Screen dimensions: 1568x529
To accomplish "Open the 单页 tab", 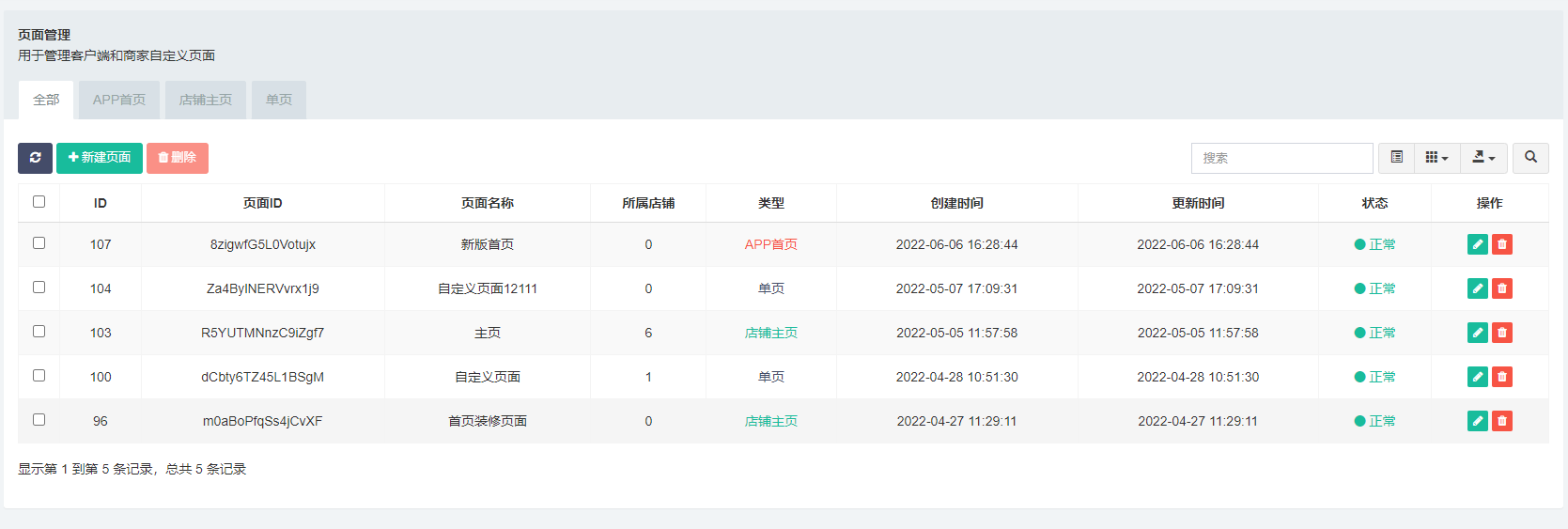I will [x=279, y=100].
